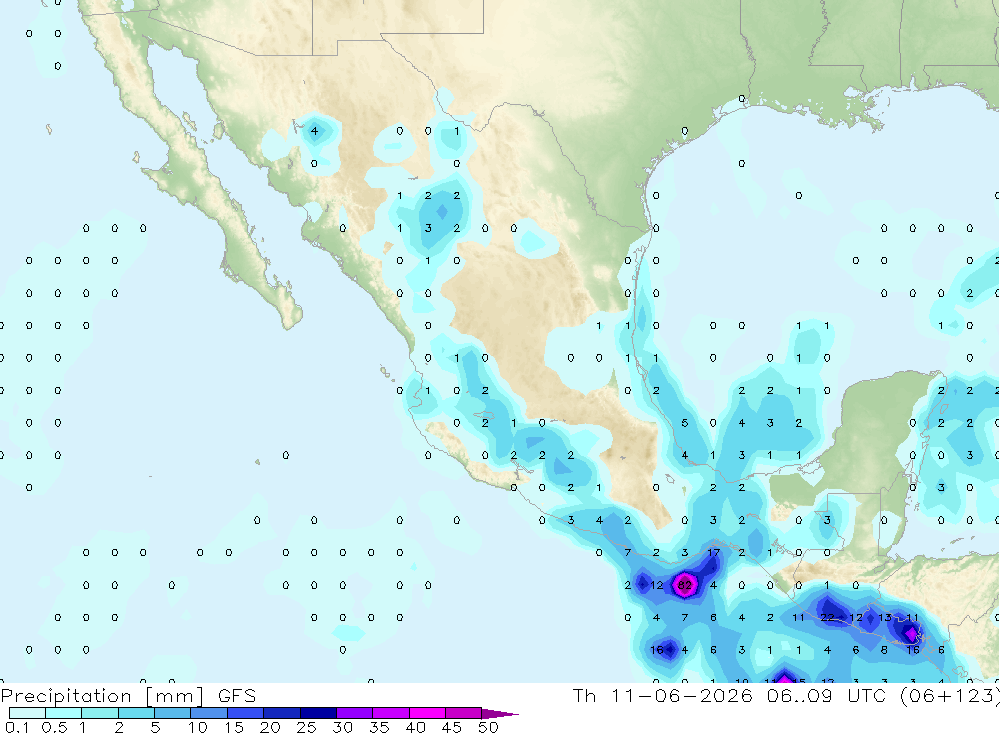Click the 'Precipitation [mm] GFS' title text
The height and width of the screenshot is (733, 1000).
[128, 696]
